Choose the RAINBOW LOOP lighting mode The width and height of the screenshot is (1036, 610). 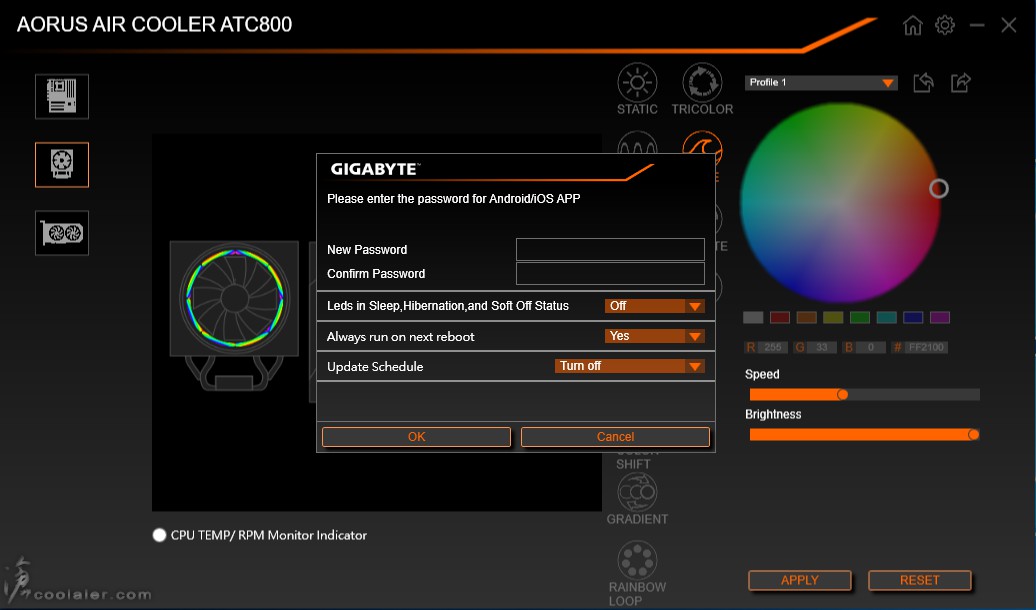click(x=637, y=574)
